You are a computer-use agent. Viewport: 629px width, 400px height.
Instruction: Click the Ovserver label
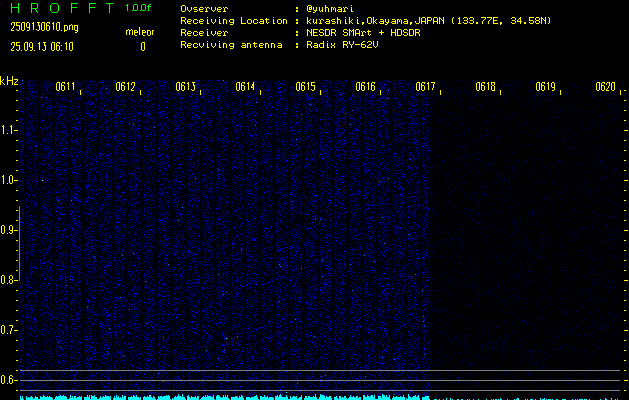[204, 9]
